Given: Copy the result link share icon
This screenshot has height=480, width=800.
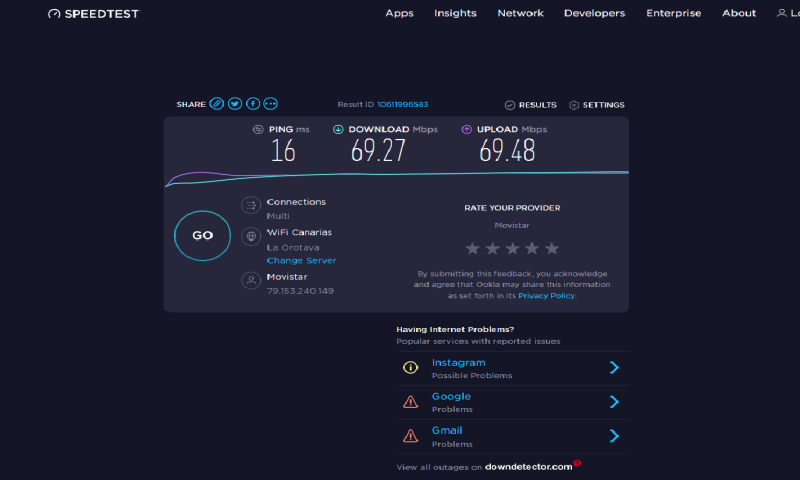Looking at the screenshot, I should click(x=217, y=104).
